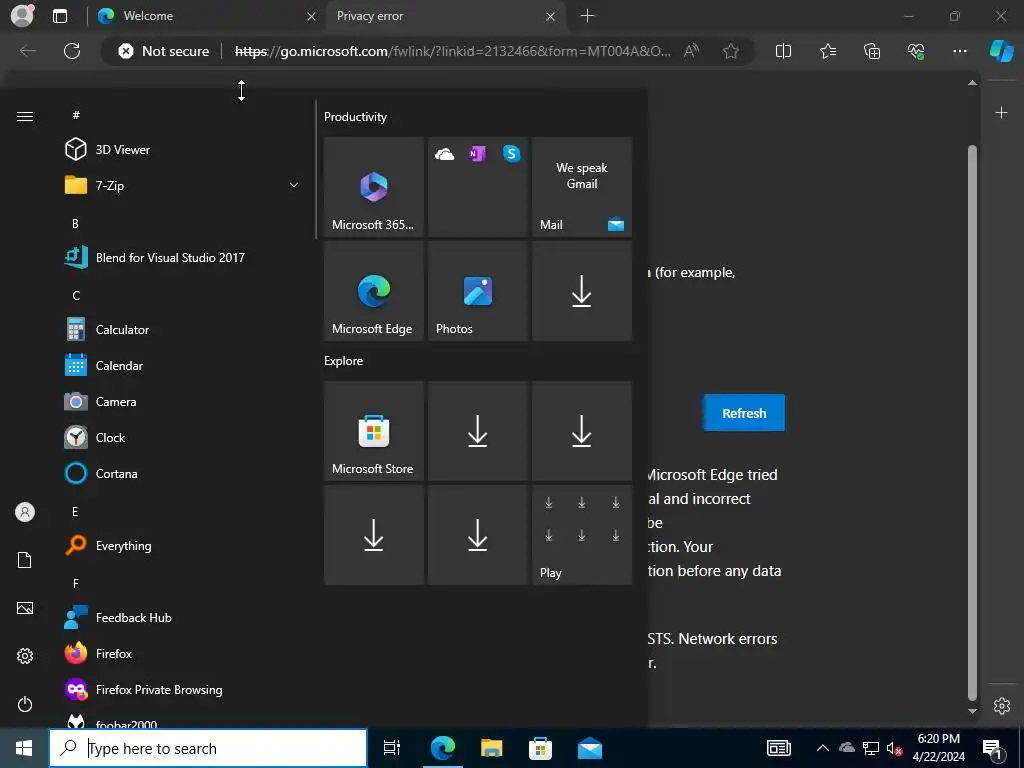Viewport: 1024px width, 768px height.
Task: Open the Favorites list in Edge toolbar
Action: click(x=827, y=51)
